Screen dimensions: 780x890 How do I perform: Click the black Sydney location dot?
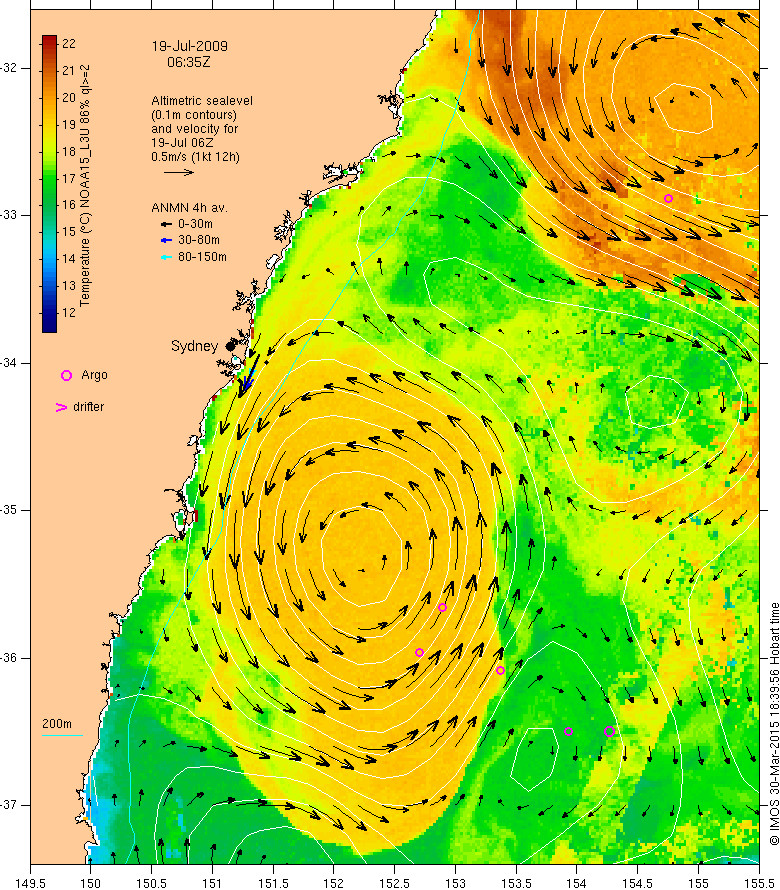pos(230,346)
